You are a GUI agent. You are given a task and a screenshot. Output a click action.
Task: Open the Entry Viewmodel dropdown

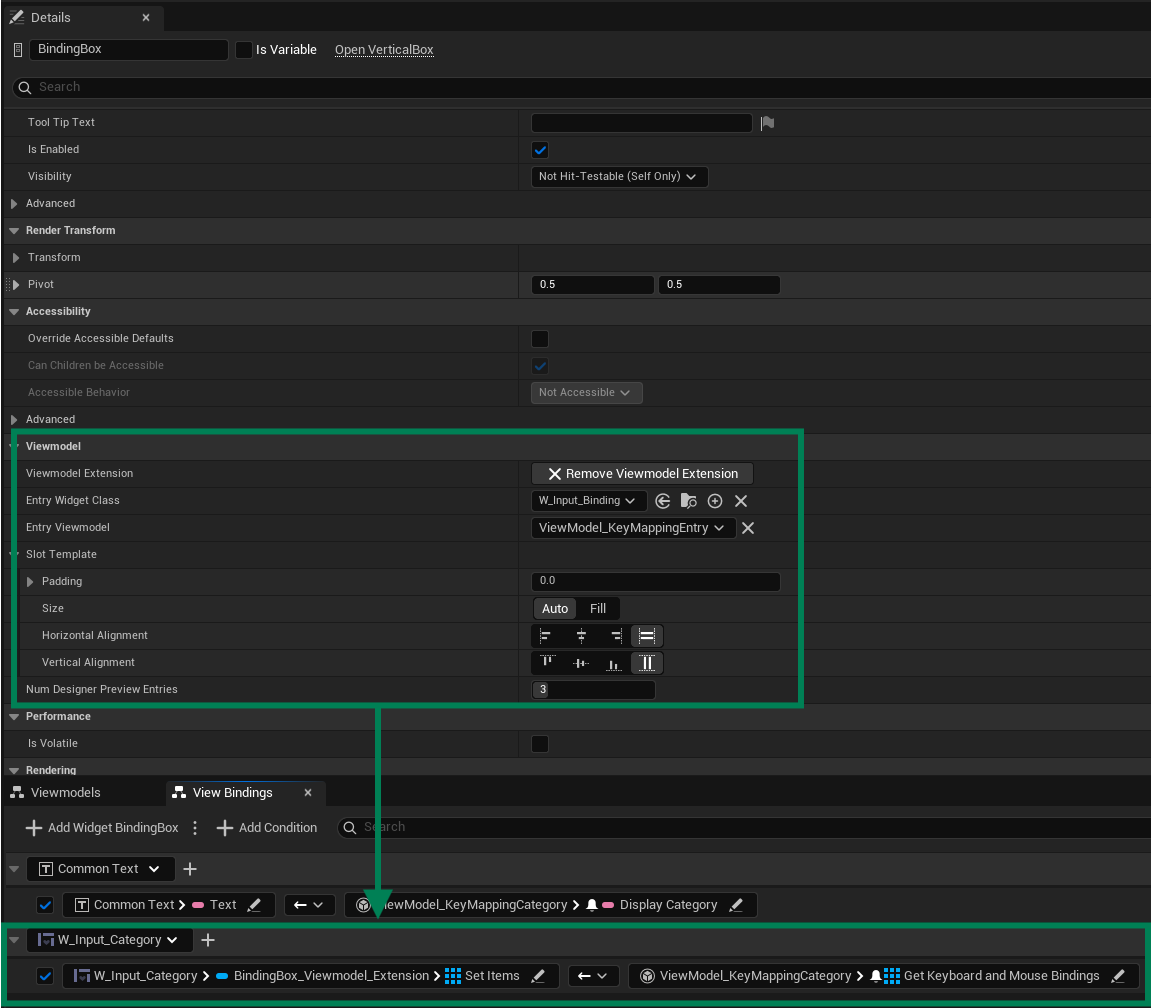633,527
